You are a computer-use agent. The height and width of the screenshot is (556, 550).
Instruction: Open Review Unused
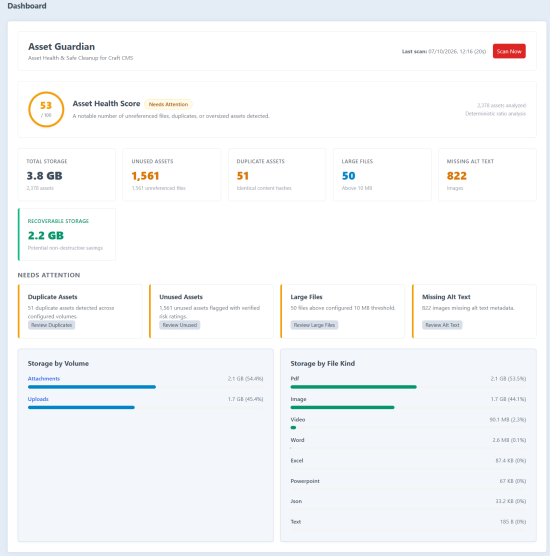(x=179, y=325)
